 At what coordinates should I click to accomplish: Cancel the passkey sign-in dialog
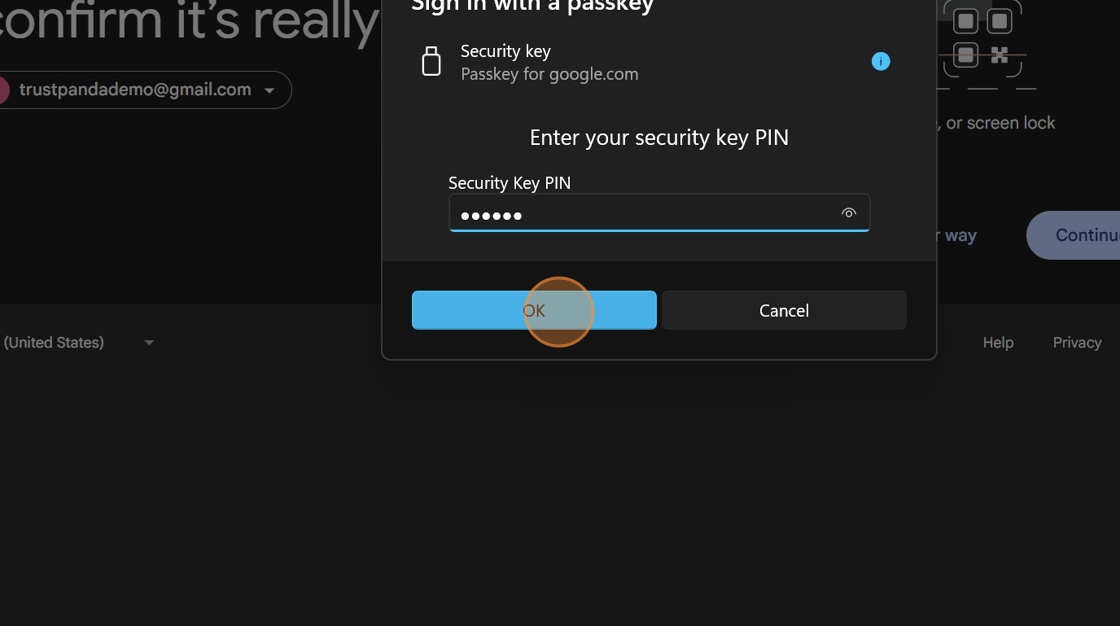pos(784,310)
